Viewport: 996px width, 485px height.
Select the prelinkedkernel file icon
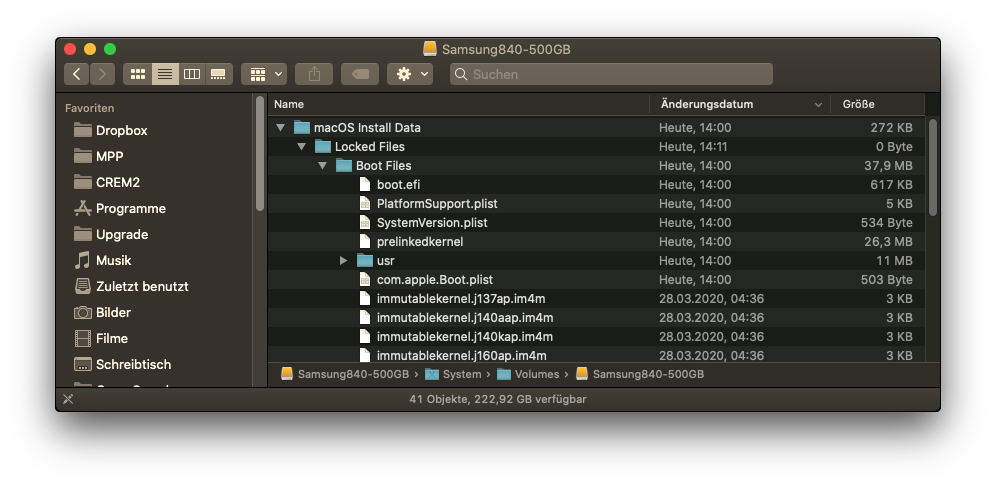pyautogui.click(x=365, y=242)
